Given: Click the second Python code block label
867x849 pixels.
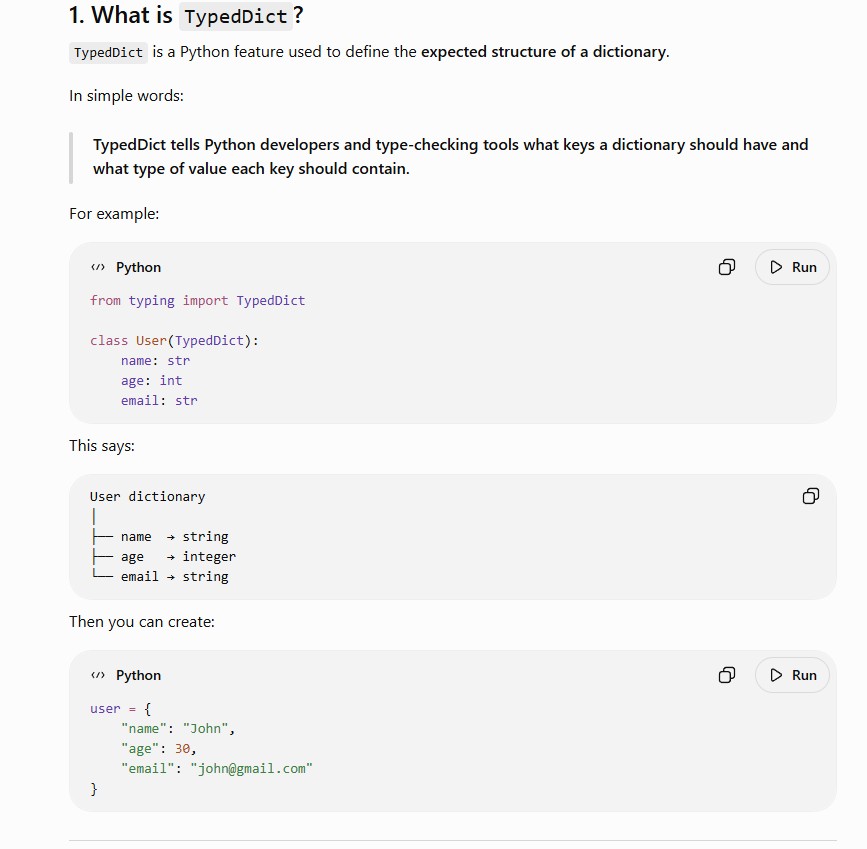Looking at the screenshot, I should tap(138, 675).
